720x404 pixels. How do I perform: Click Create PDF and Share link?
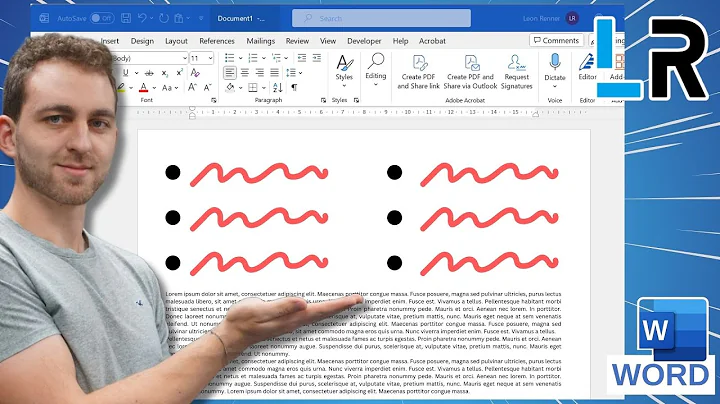pos(418,72)
